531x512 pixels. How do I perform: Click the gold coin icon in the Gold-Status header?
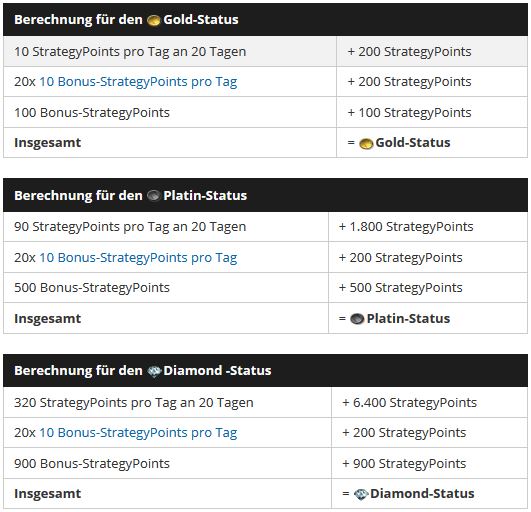click(153, 21)
